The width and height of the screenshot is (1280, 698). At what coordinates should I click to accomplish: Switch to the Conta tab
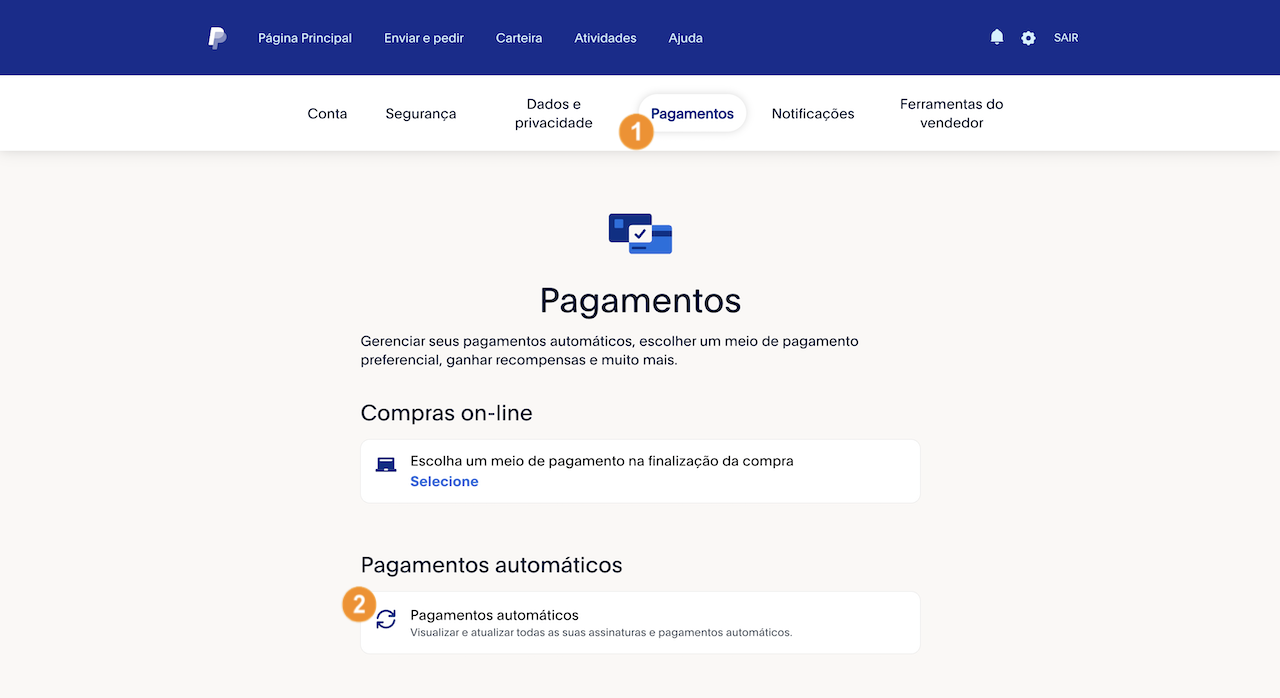coord(327,113)
